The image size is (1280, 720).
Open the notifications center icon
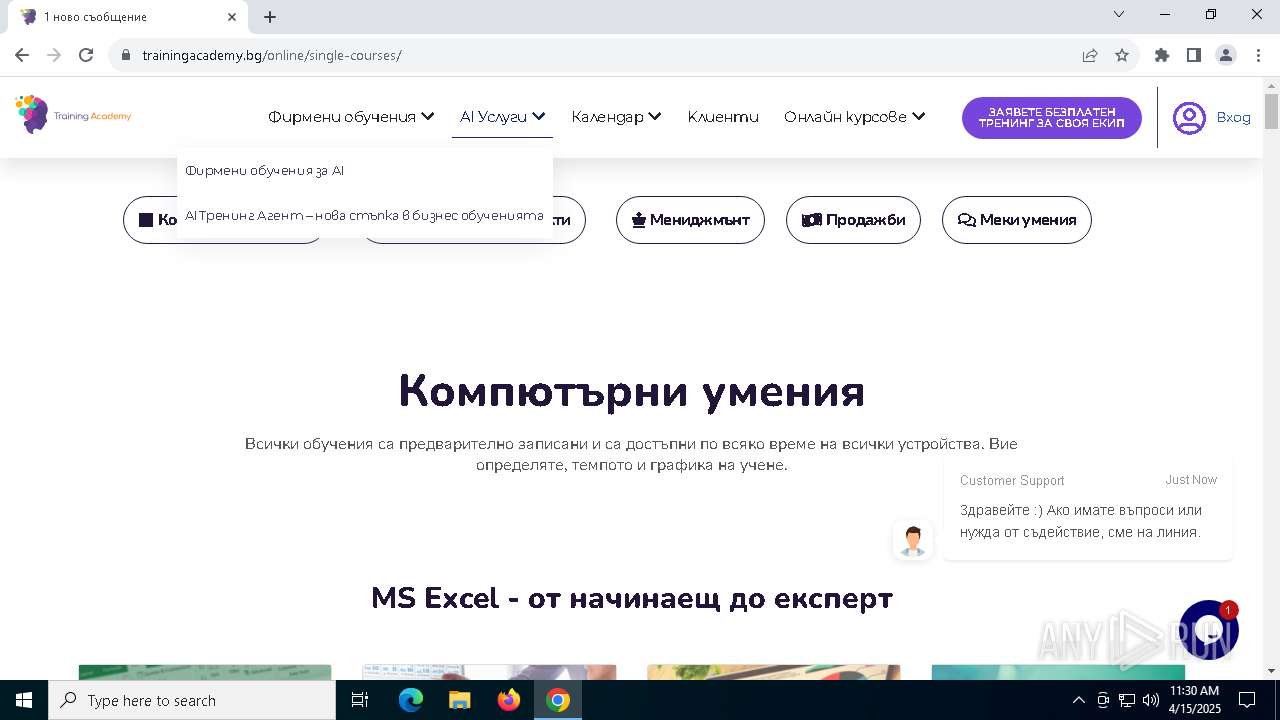click(1247, 700)
